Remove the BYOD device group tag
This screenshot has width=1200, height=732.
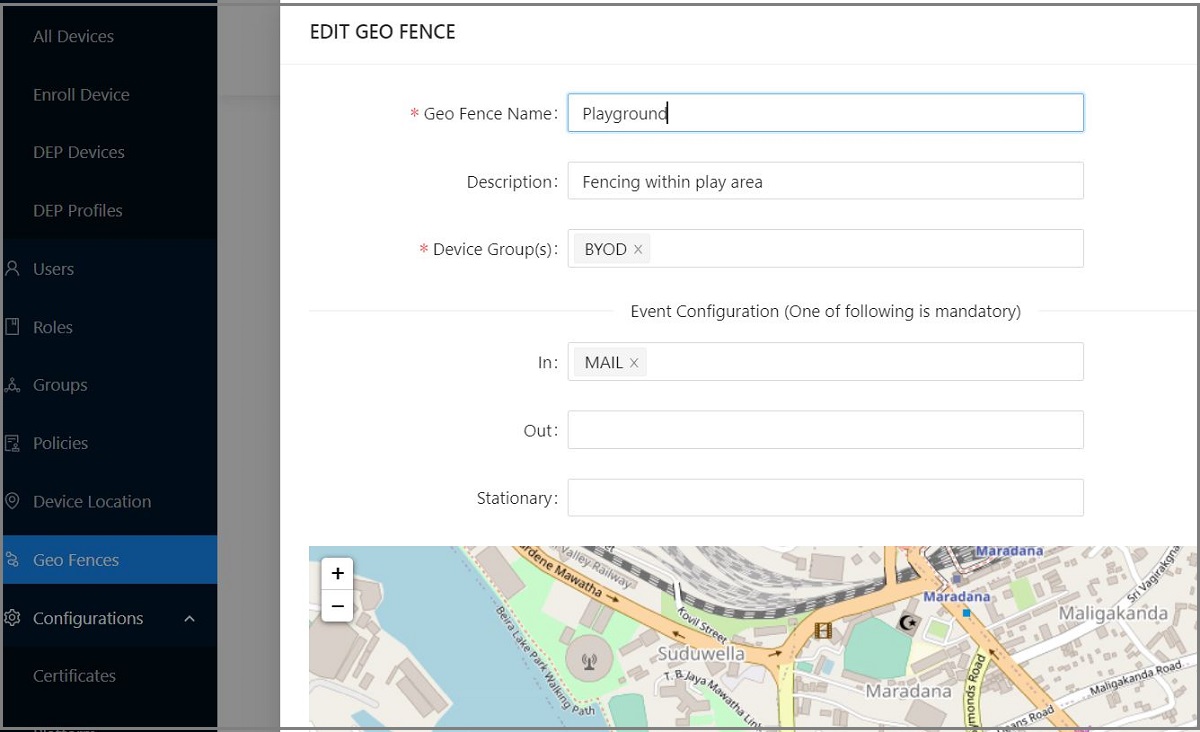click(x=638, y=249)
